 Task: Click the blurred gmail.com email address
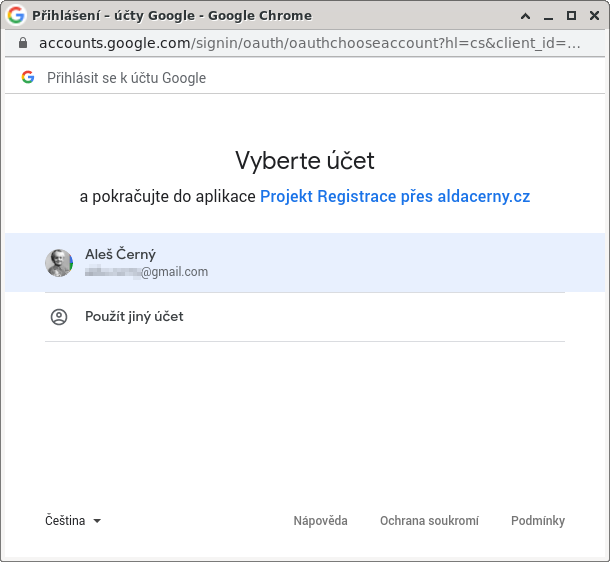coord(147,271)
